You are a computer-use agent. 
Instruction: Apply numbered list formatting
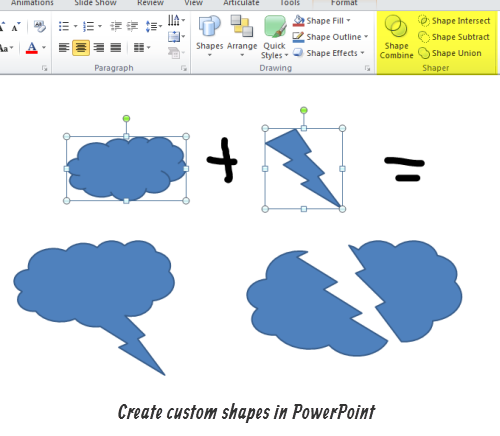88,26
